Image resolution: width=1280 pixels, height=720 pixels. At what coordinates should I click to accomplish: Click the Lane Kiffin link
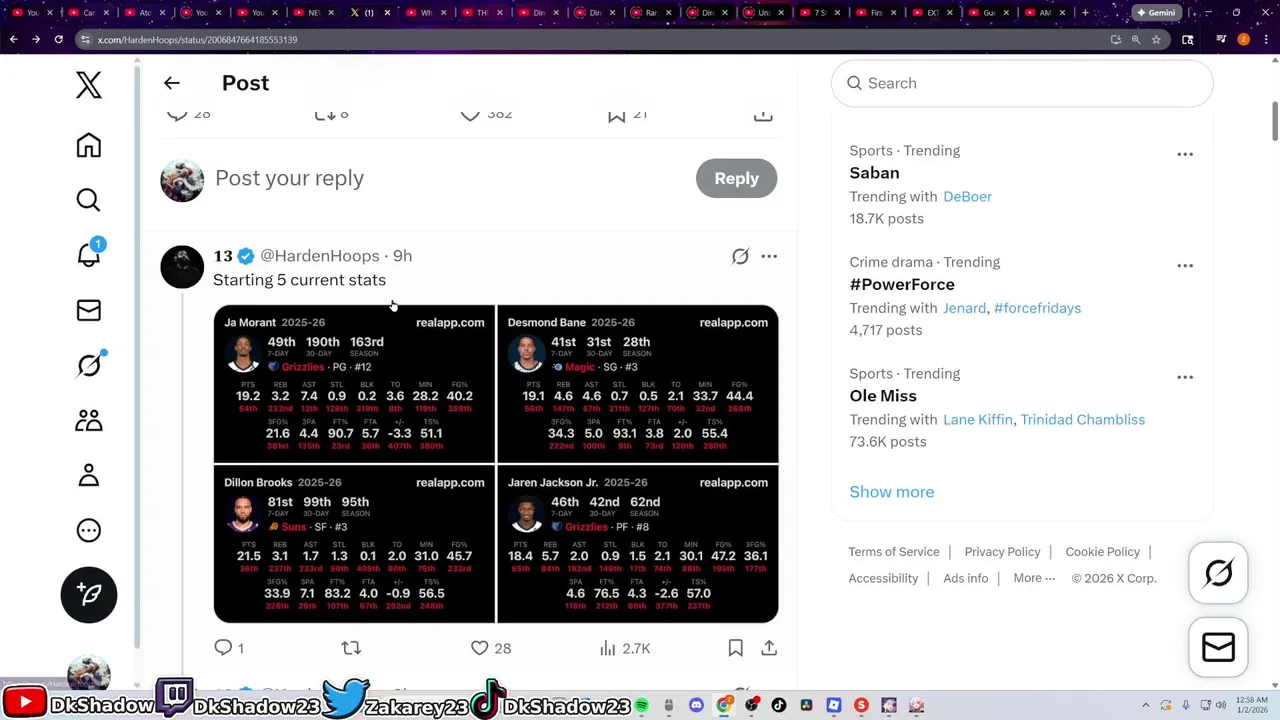pyautogui.click(x=977, y=420)
